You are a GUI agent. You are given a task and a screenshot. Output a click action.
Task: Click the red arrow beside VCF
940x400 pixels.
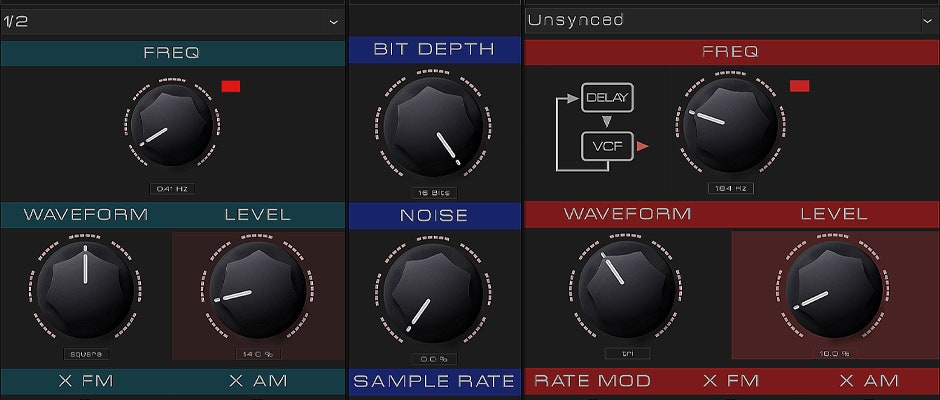coord(643,147)
